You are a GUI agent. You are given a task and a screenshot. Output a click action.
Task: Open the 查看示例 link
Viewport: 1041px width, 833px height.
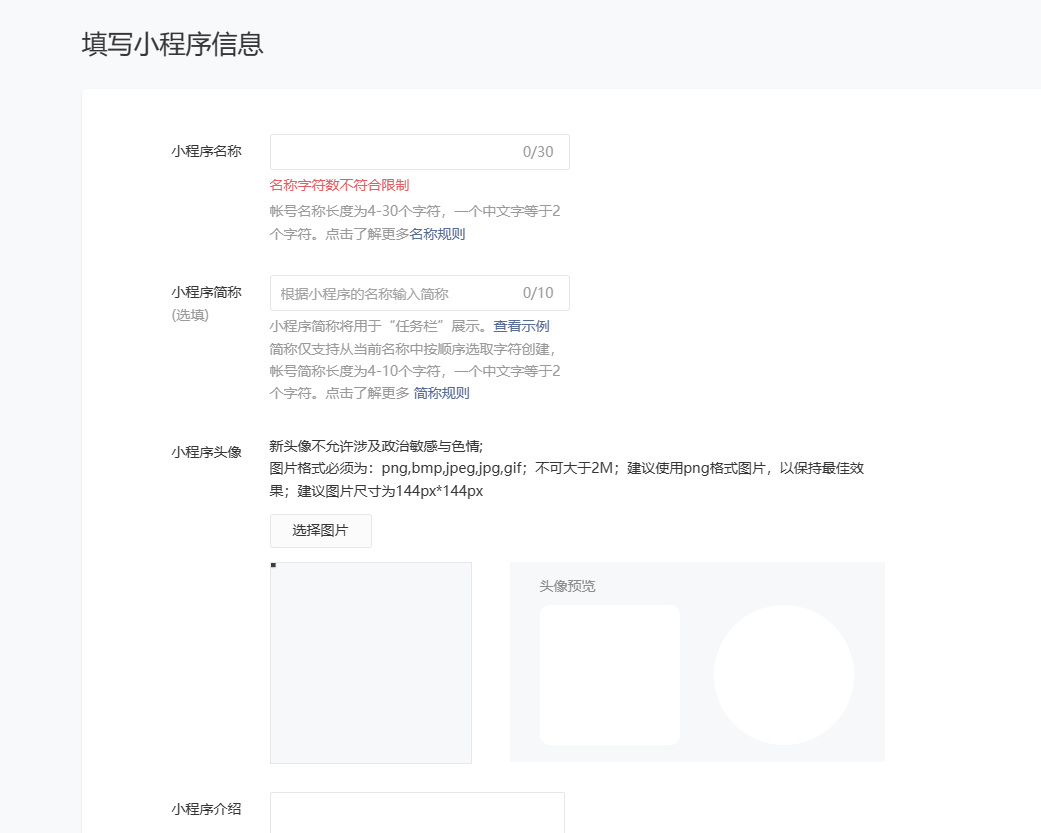click(521, 326)
